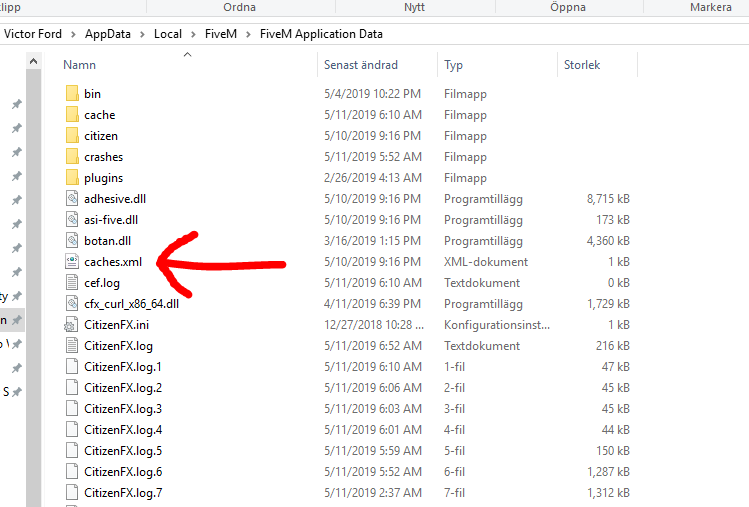
Task: Click the 216 kB size value
Action: [613, 346]
